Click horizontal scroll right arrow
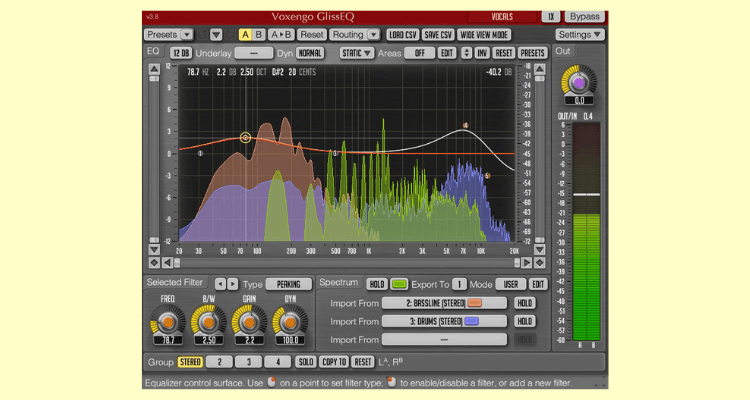The height and width of the screenshot is (400, 750). [x=526, y=262]
